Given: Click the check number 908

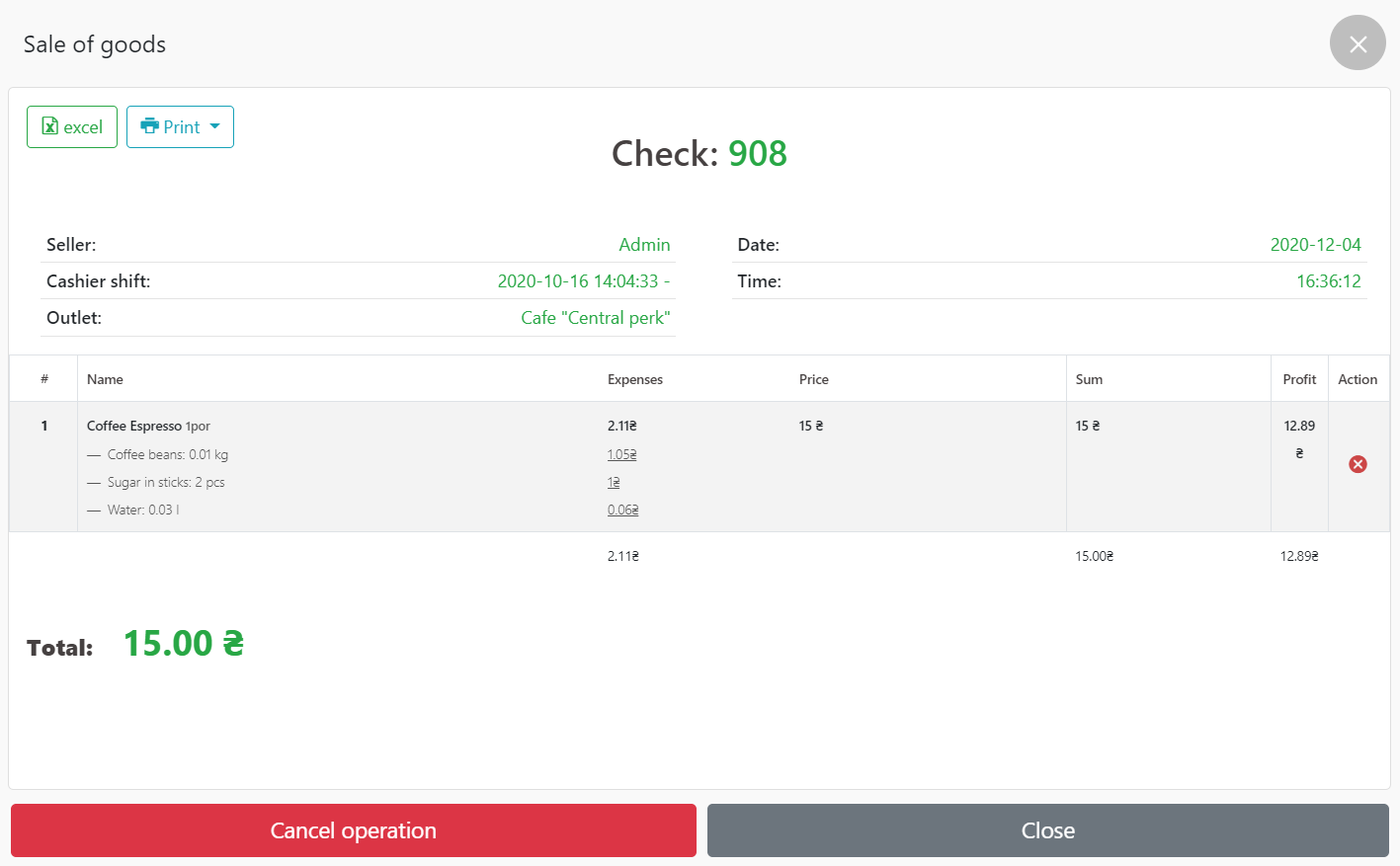Looking at the screenshot, I should [x=757, y=154].
